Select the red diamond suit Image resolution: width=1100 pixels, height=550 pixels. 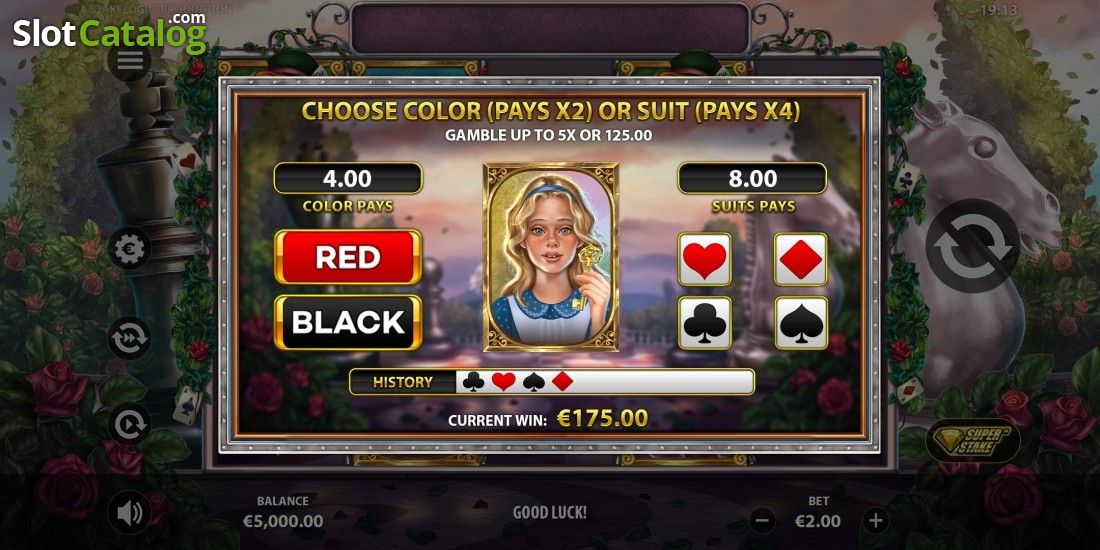coord(801,259)
